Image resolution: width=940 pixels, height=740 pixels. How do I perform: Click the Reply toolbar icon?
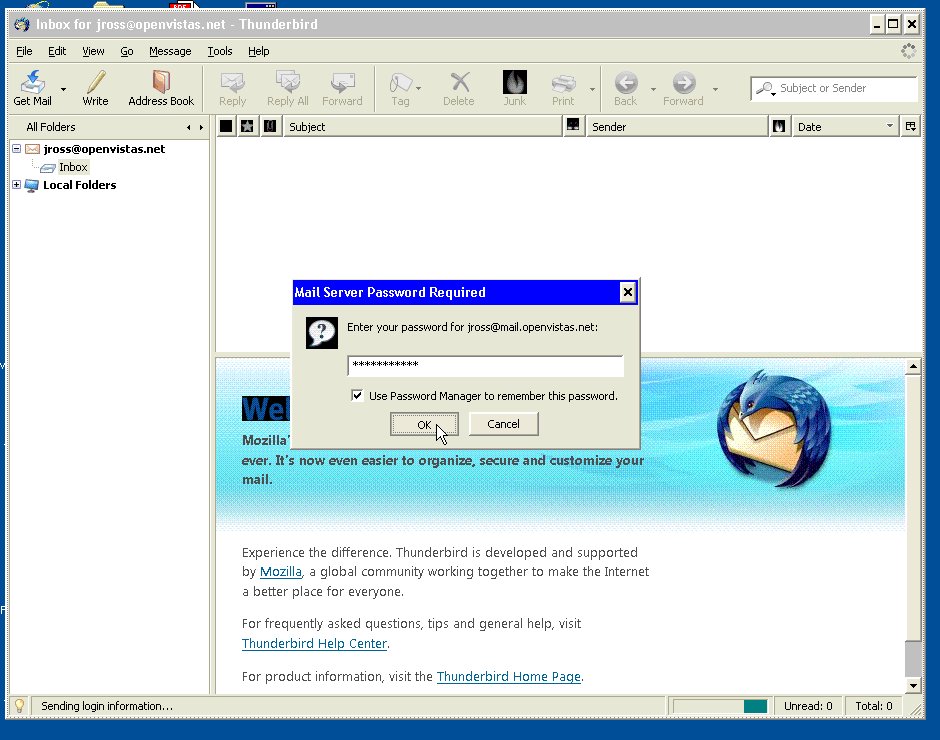(x=233, y=82)
